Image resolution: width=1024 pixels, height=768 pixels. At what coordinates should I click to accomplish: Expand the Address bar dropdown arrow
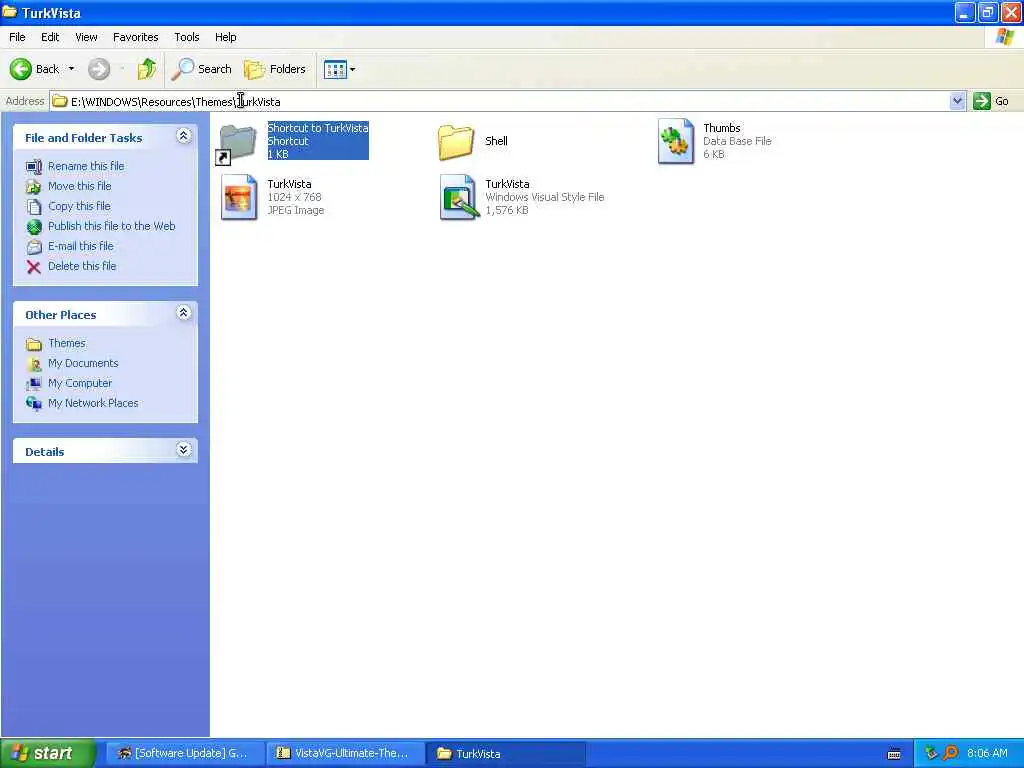point(957,101)
